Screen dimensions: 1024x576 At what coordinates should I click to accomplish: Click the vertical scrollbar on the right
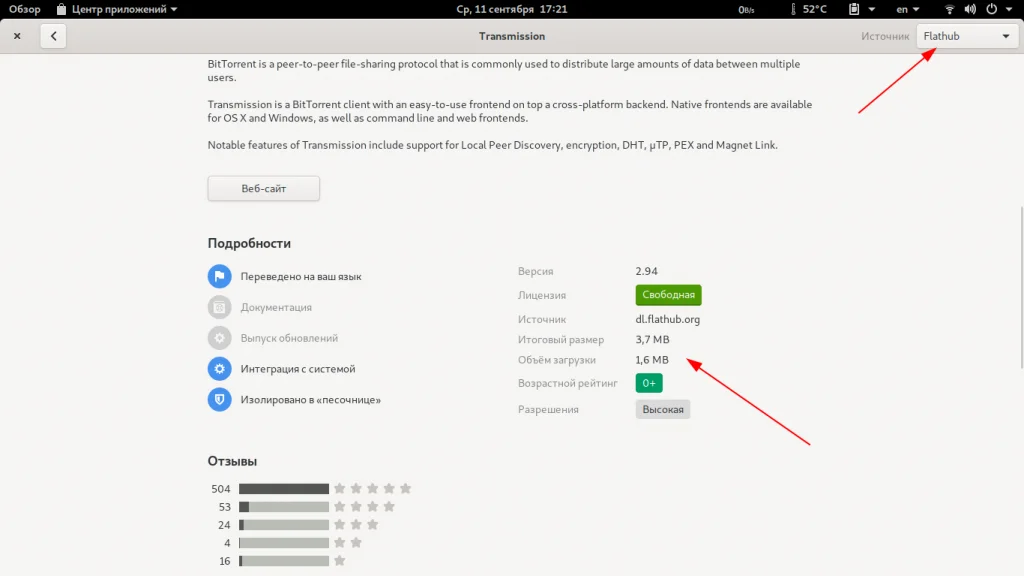point(1021,287)
